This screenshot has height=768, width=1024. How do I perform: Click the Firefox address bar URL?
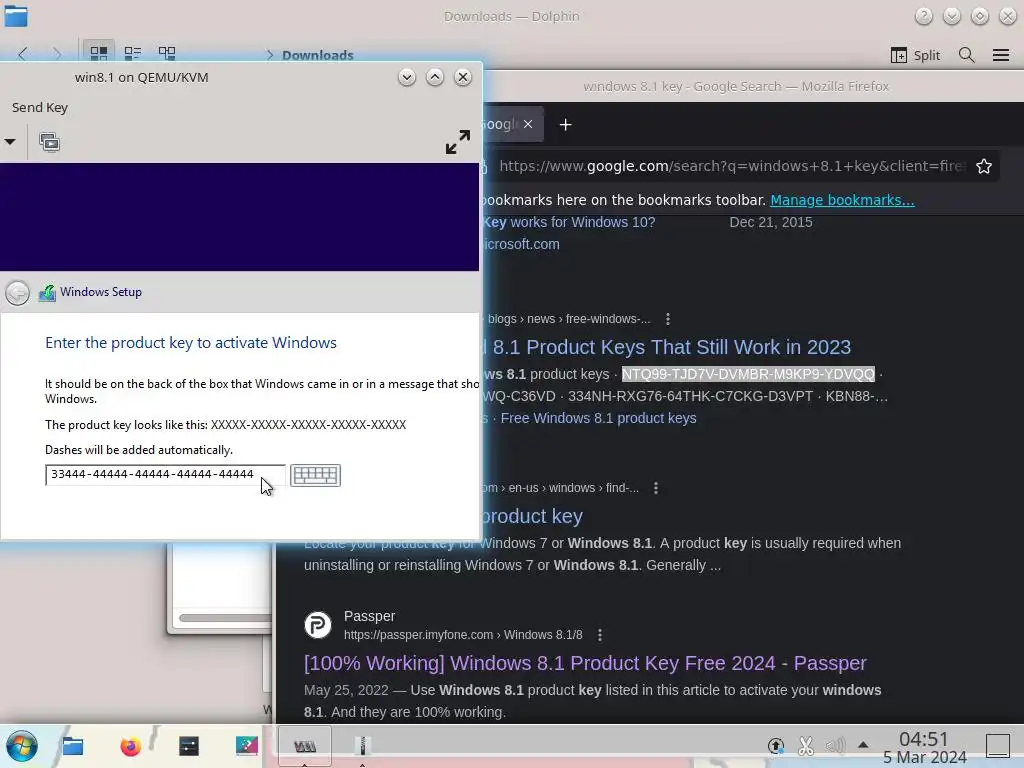pos(731,166)
